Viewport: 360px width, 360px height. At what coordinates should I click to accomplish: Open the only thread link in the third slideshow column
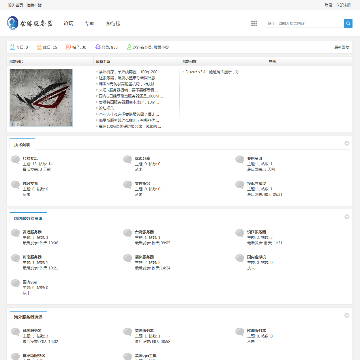[x=212, y=72]
